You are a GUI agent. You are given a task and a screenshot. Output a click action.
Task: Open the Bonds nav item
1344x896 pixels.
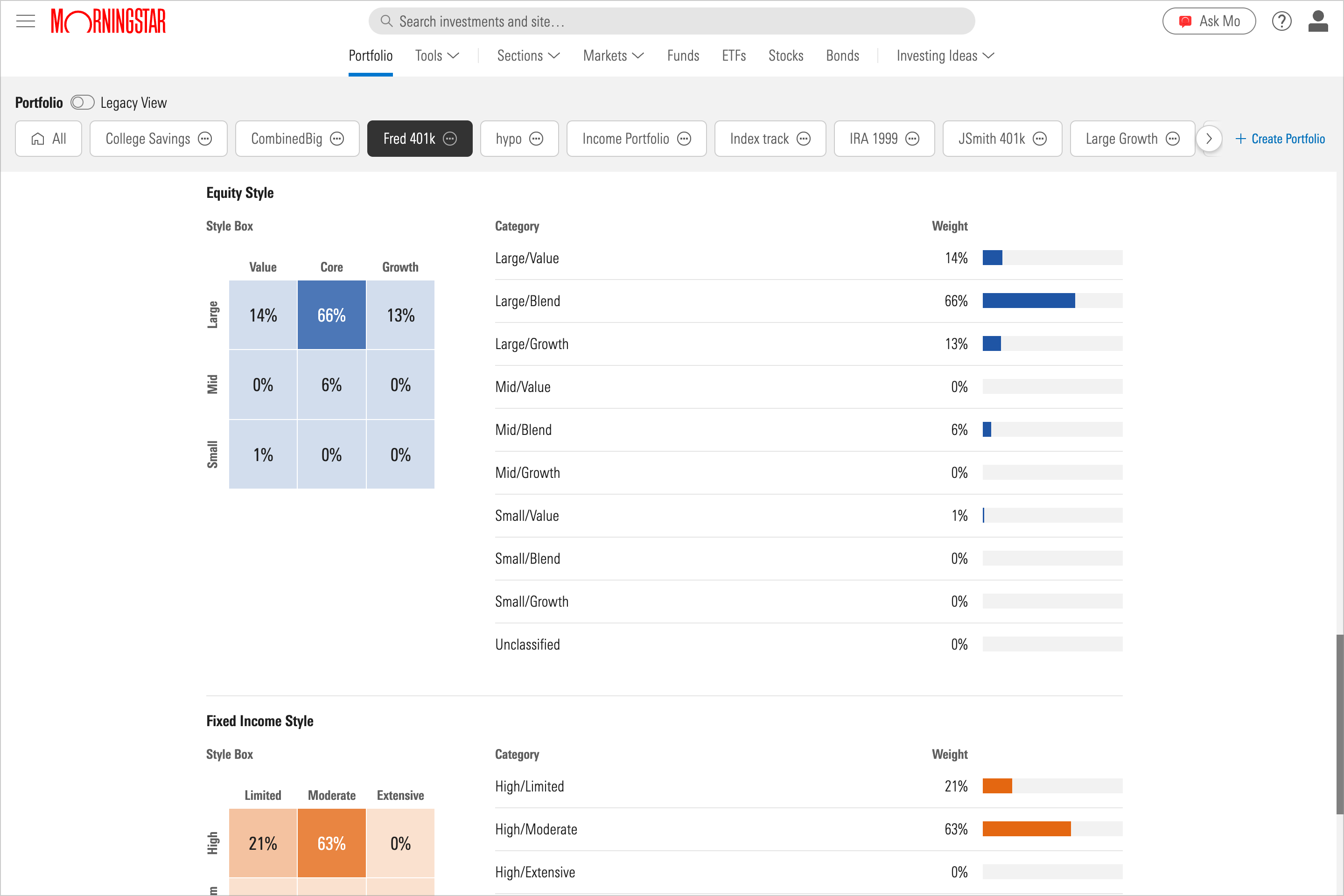[x=842, y=56]
